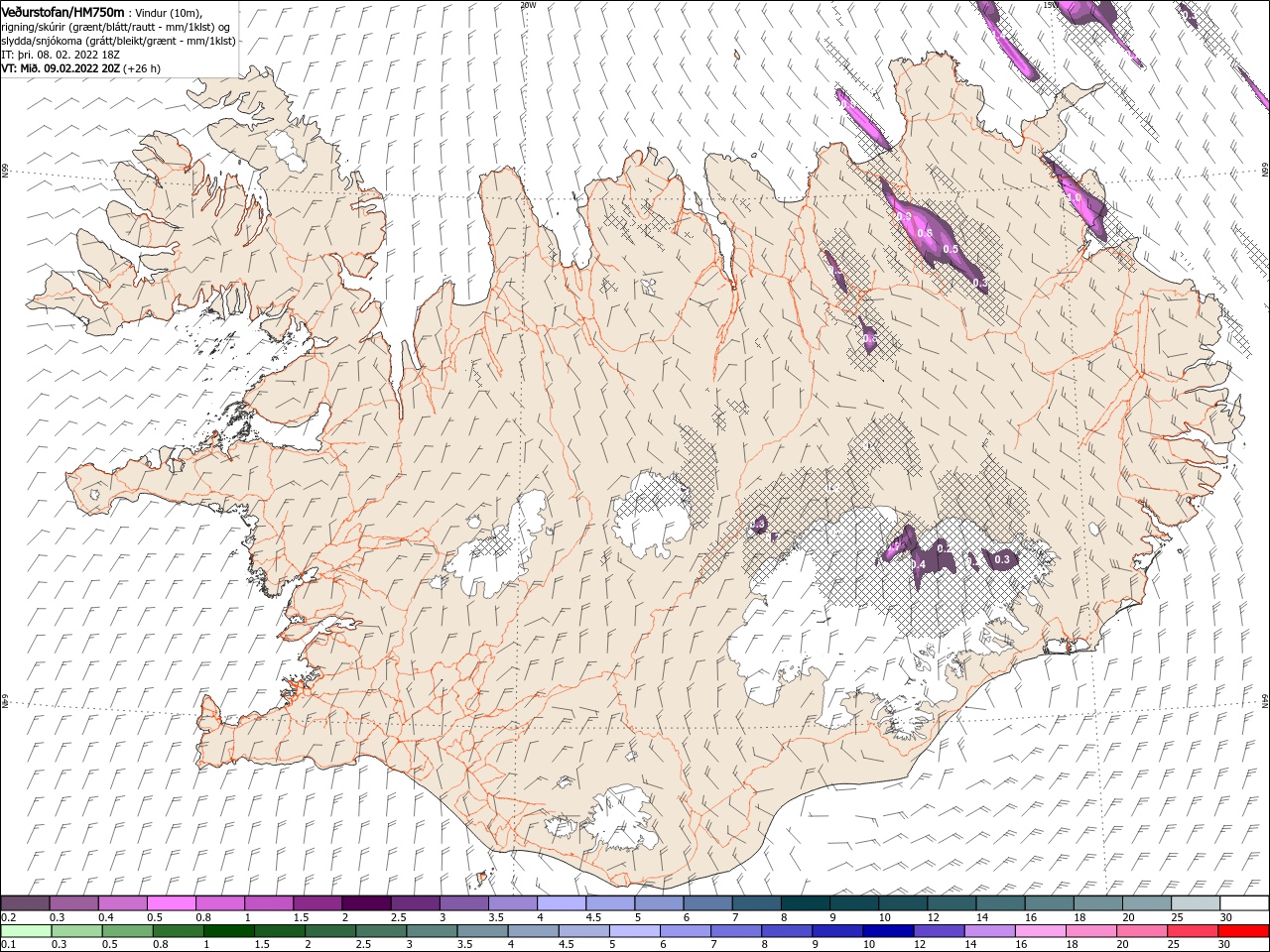1270x952 pixels.
Task: Pick the bright pink 0.5–0.8 swatch in the top legend
Action: [173, 903]
